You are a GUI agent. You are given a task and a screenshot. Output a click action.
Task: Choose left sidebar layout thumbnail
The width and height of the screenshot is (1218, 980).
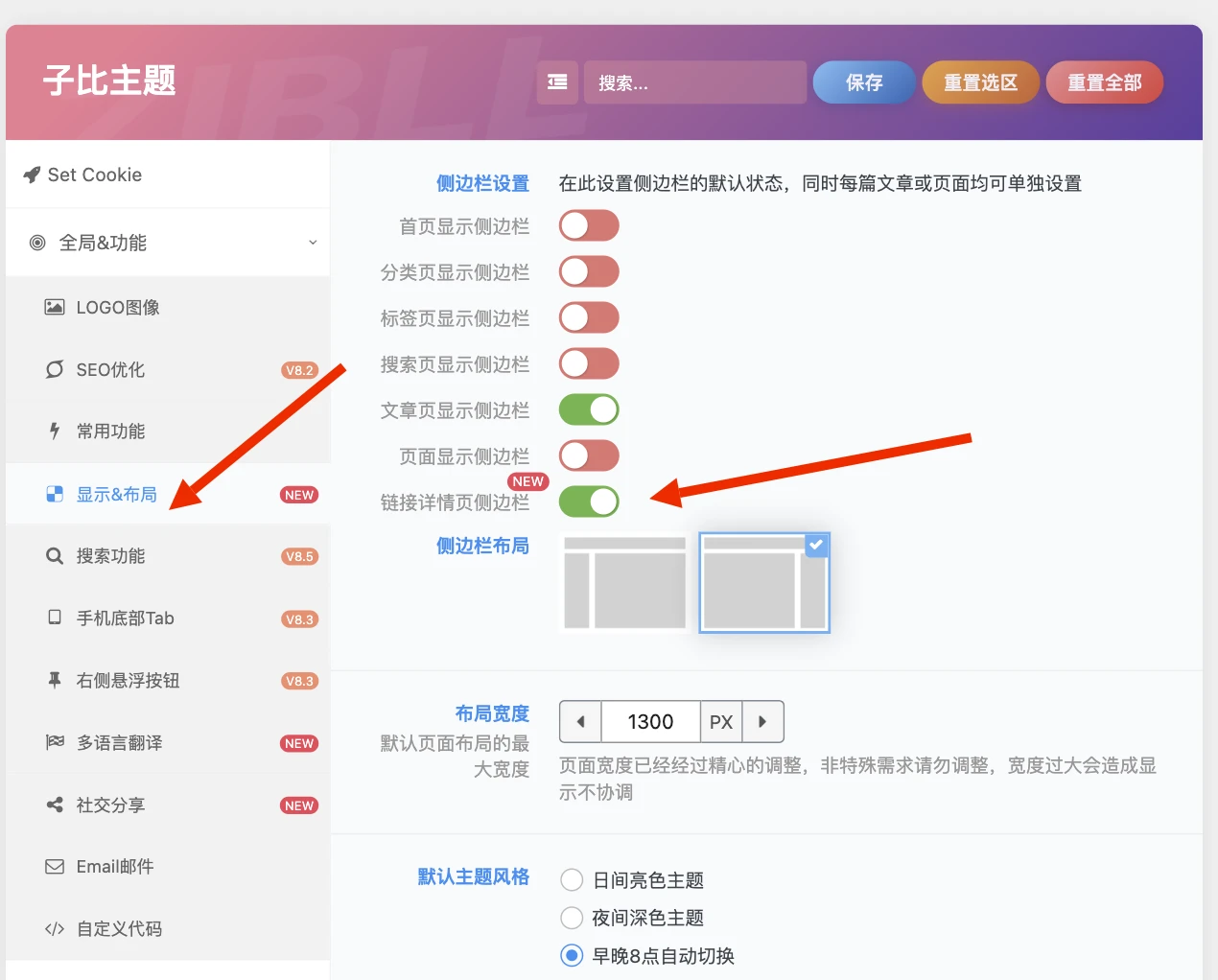pyautogui.click(x=624, y=583)
